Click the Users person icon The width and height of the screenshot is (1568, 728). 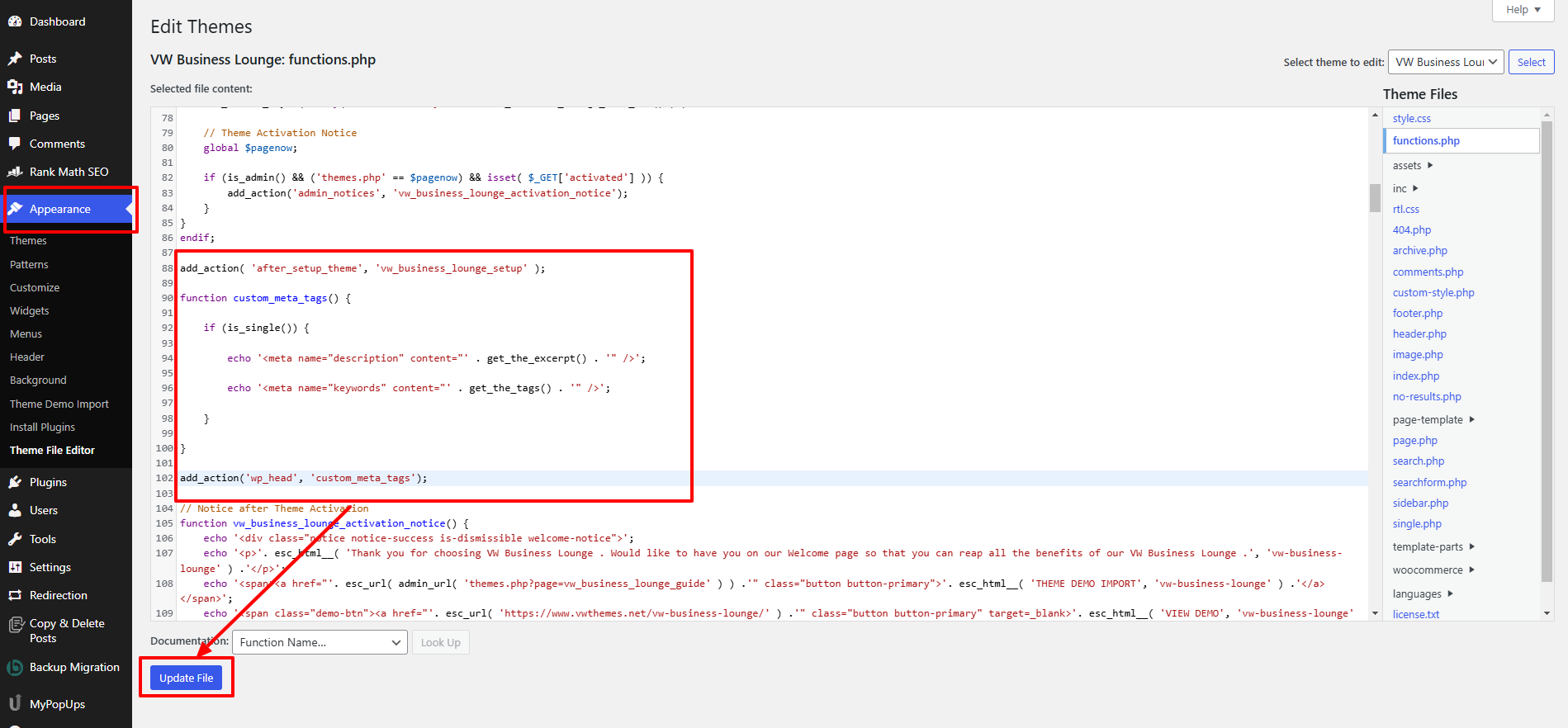click(15, 510)
